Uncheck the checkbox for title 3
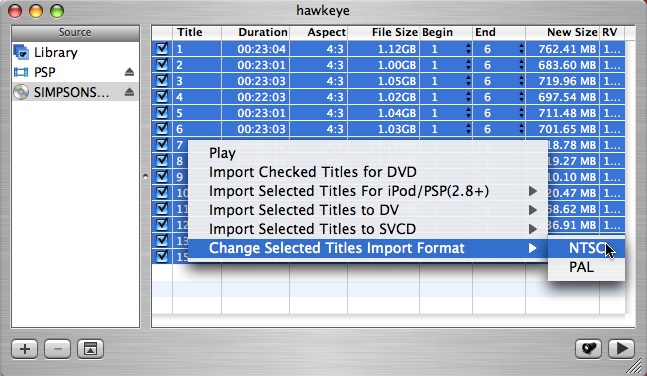 click(x=162, y=80)
